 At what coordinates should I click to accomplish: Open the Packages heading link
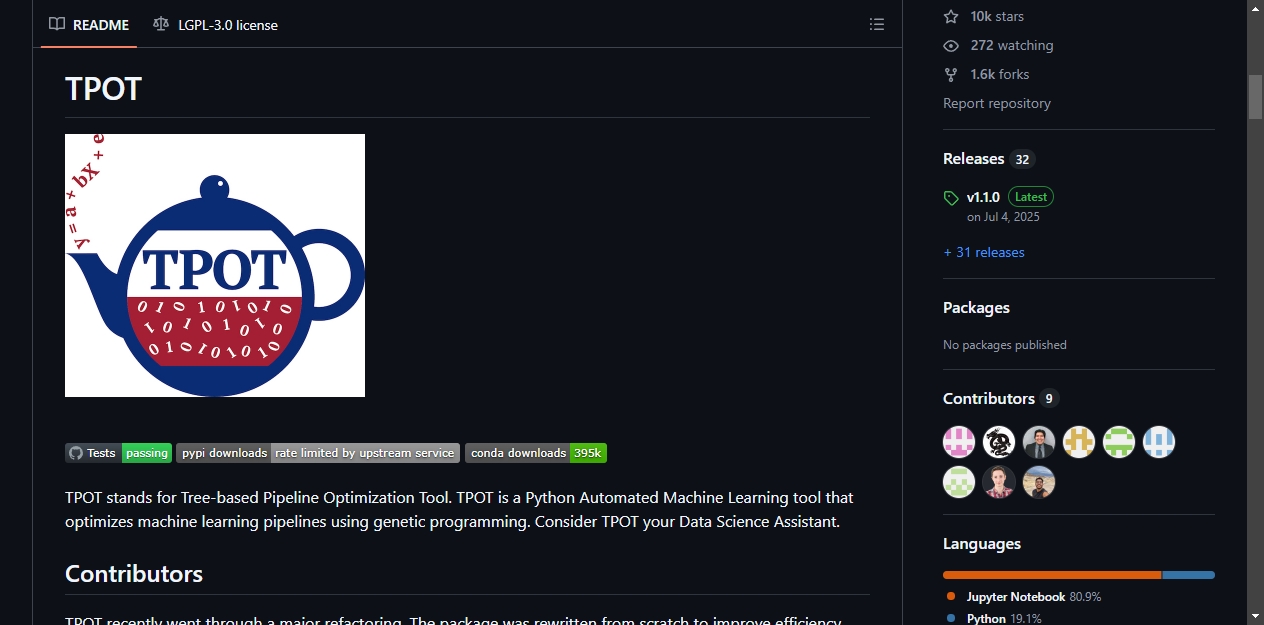[x=976, y=308]
